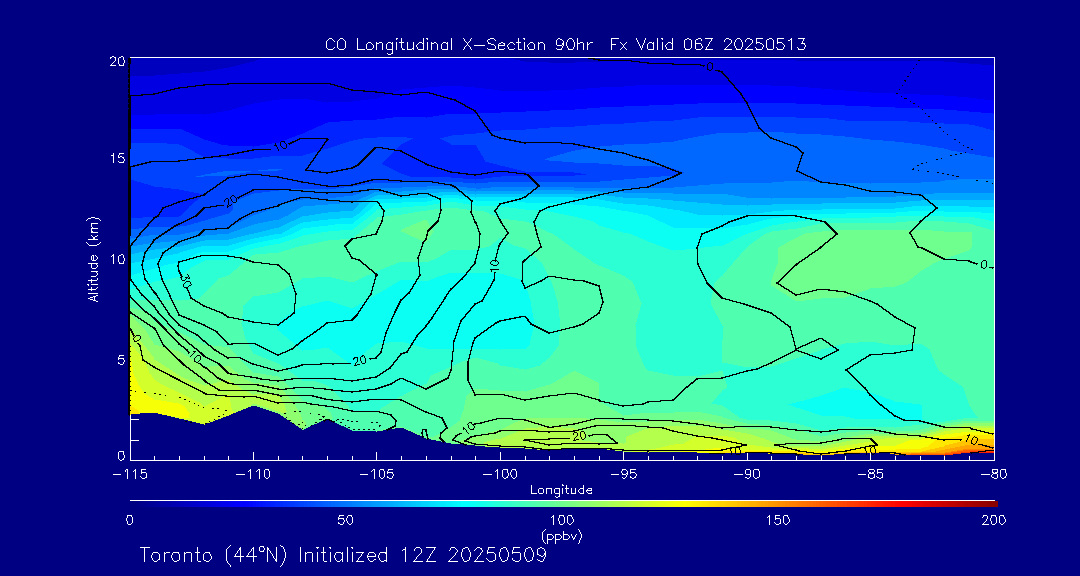Click the 20 km altitude tick label

point(116,61)
